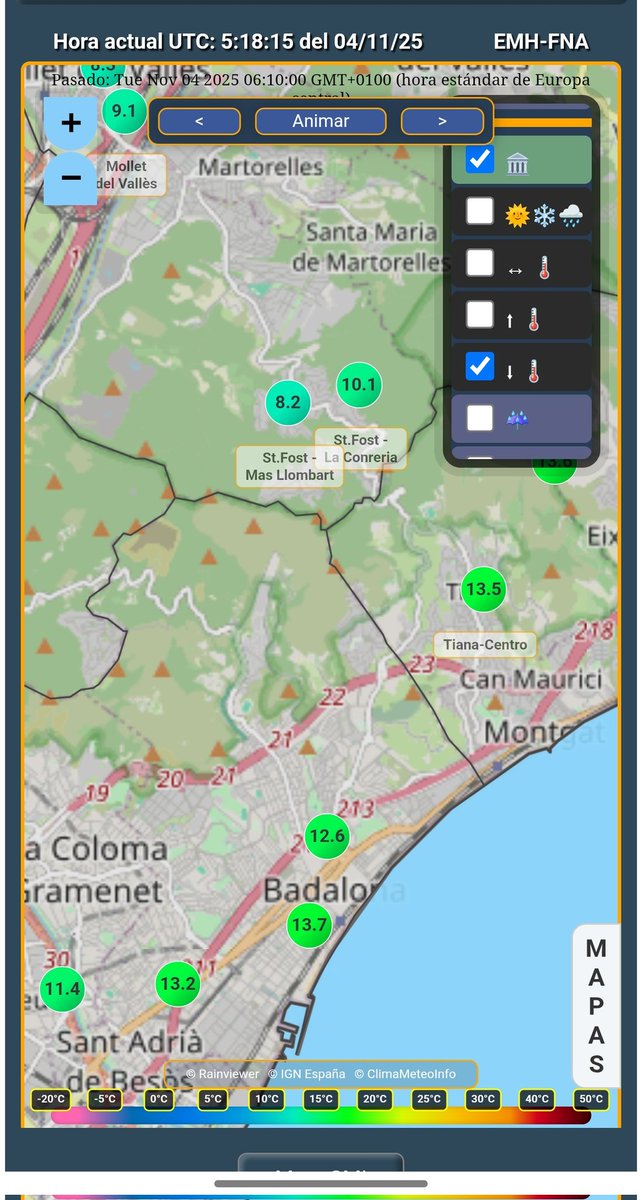Click the 50°C legend label
This screenshot has width=642, height=1200.
click(591, 1099)
